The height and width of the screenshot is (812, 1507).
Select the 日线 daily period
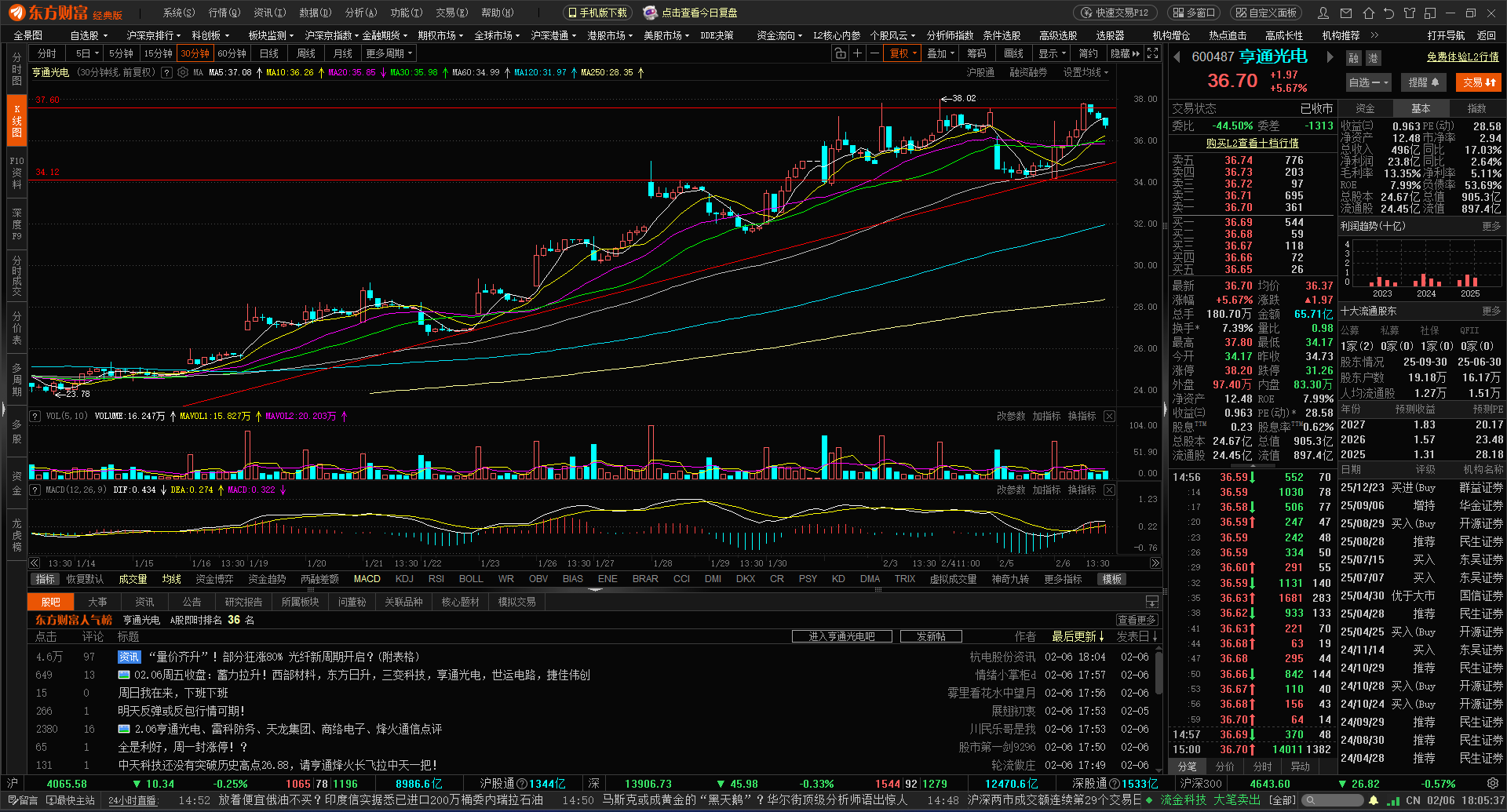point(268,53)
